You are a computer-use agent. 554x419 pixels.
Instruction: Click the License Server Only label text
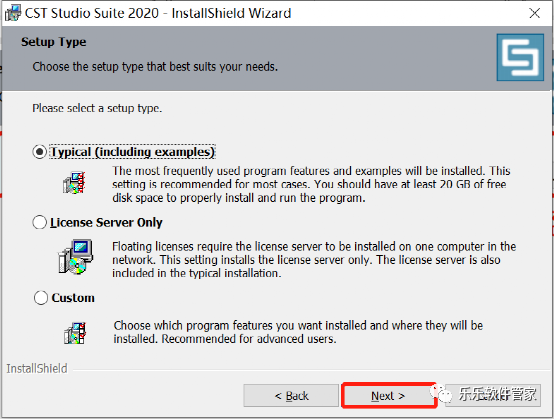coord(106,223)
